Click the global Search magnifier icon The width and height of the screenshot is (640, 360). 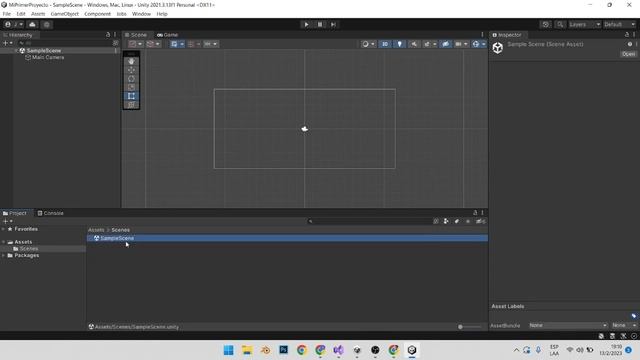[x=560, y=24]
